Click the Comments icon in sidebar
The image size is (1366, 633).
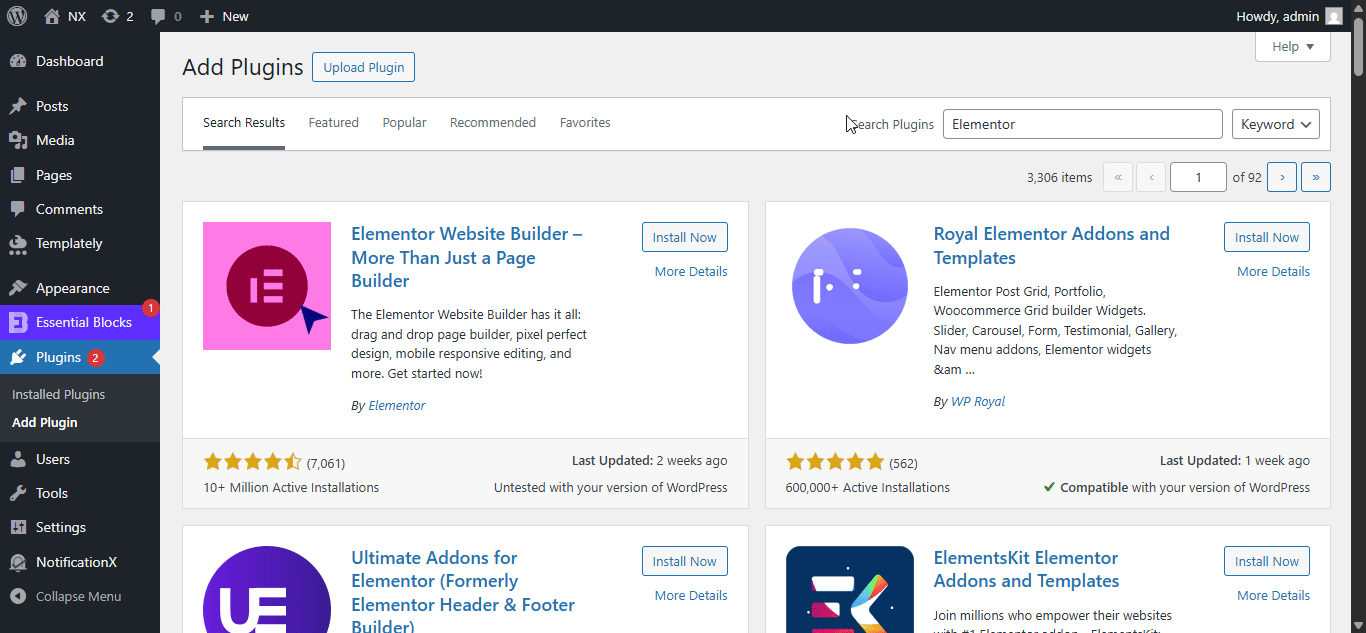click(x=18, y=209)
